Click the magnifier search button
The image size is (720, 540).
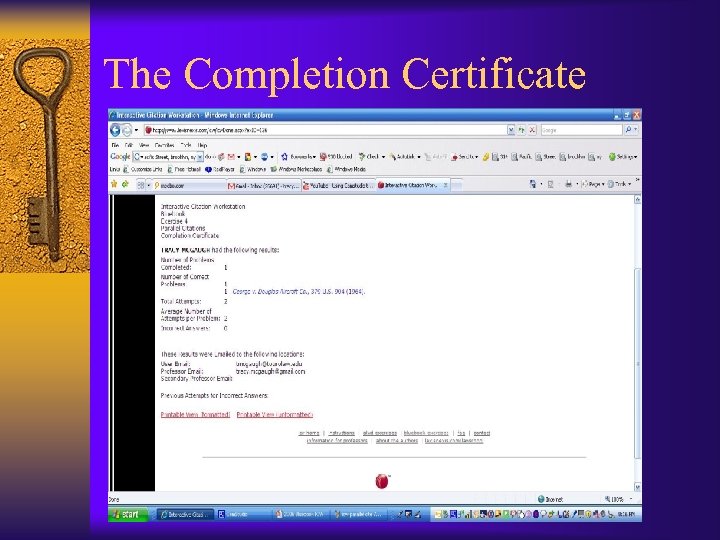click(628, 130)
